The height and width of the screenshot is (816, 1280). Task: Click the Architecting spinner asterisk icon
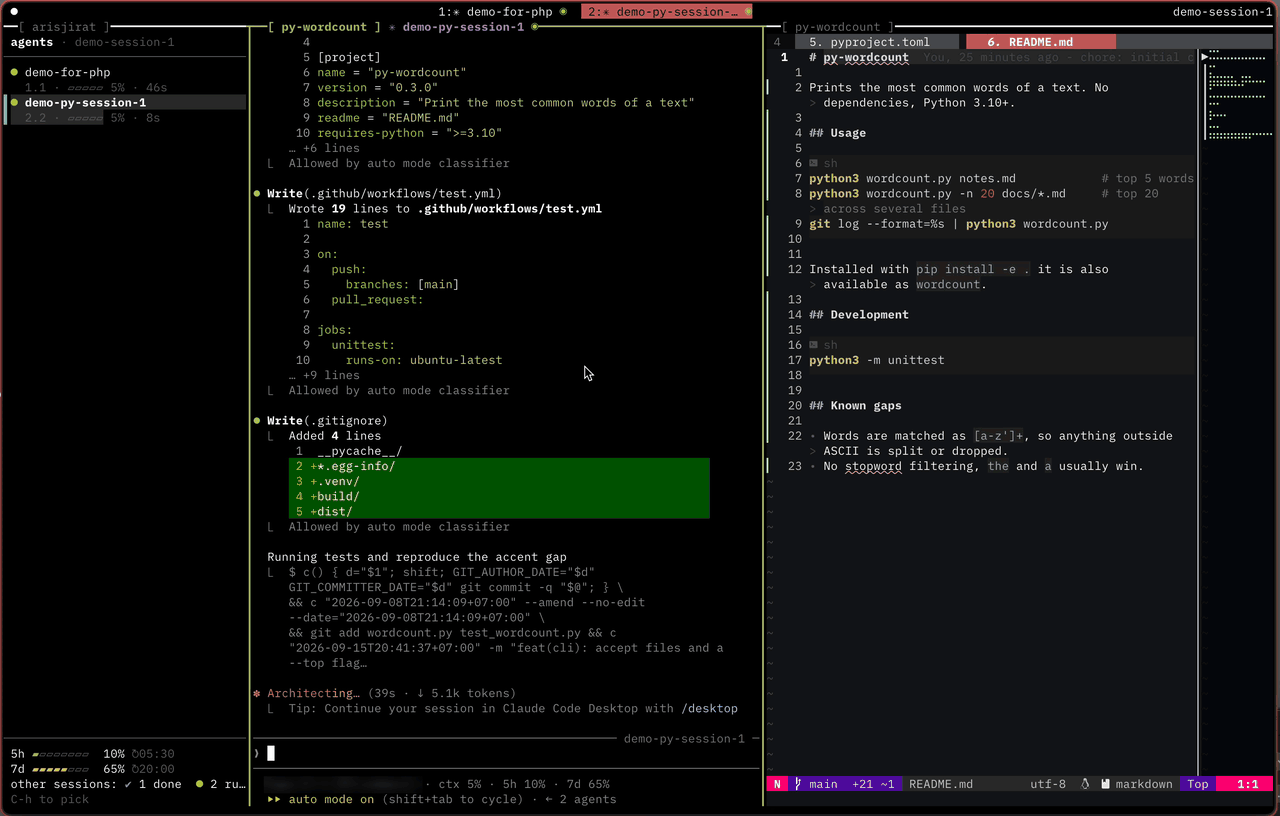[257, 693]
